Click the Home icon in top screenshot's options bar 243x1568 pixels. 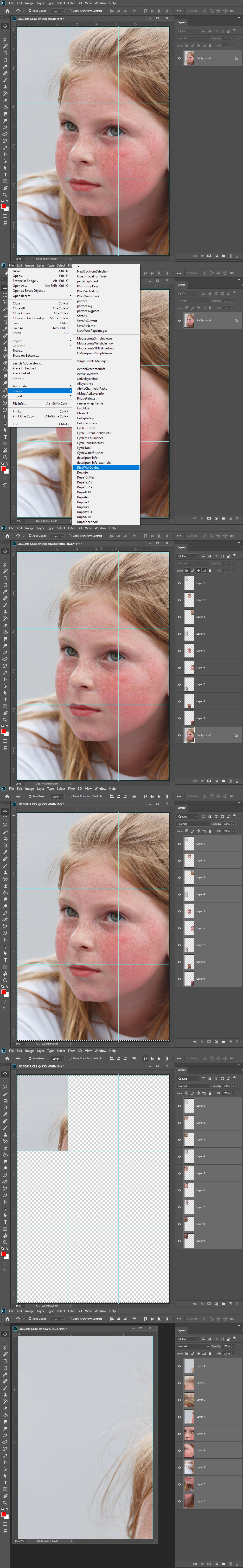(7, 11)
